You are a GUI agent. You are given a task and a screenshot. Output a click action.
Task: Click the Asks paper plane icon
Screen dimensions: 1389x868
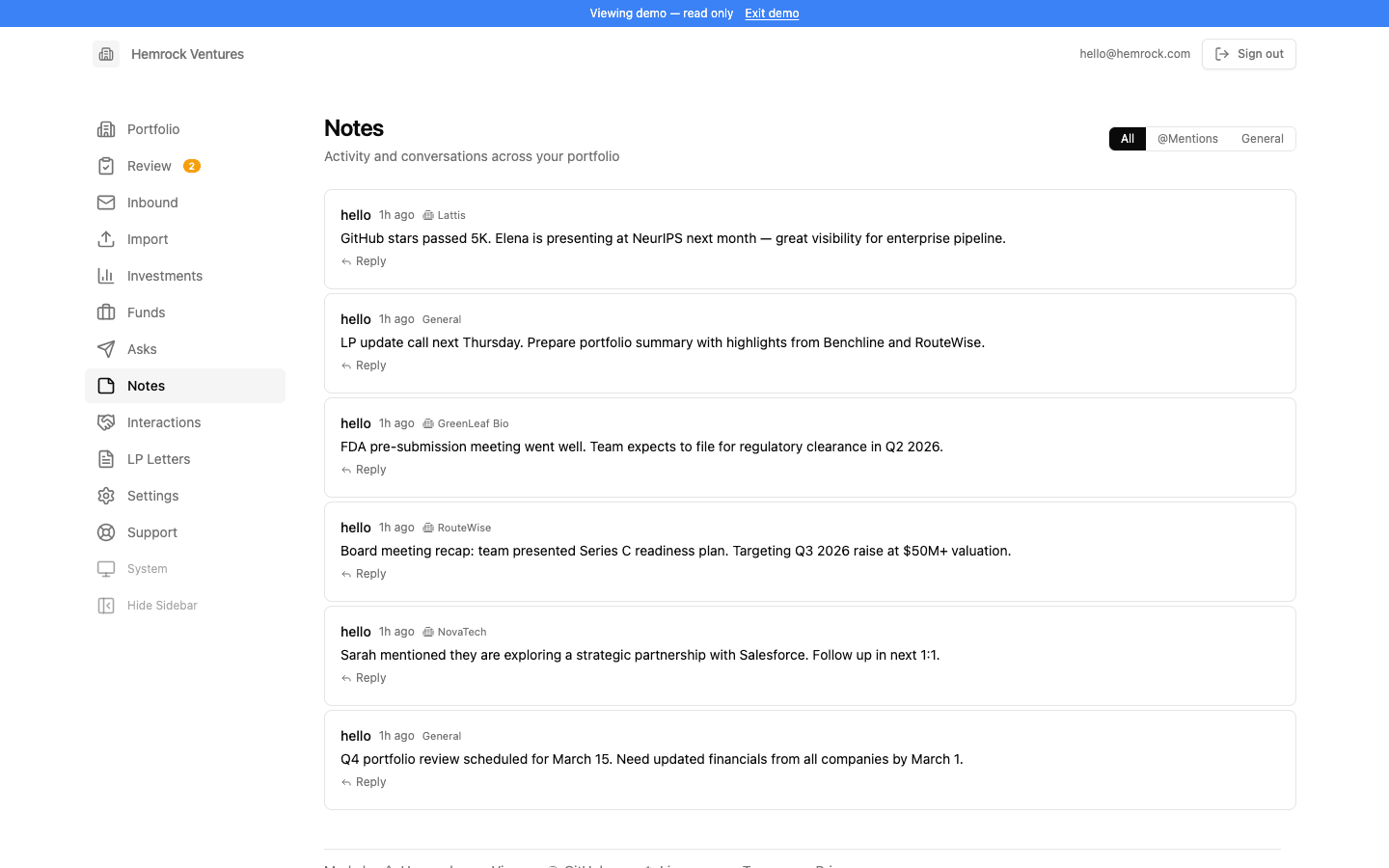point(106,349)
